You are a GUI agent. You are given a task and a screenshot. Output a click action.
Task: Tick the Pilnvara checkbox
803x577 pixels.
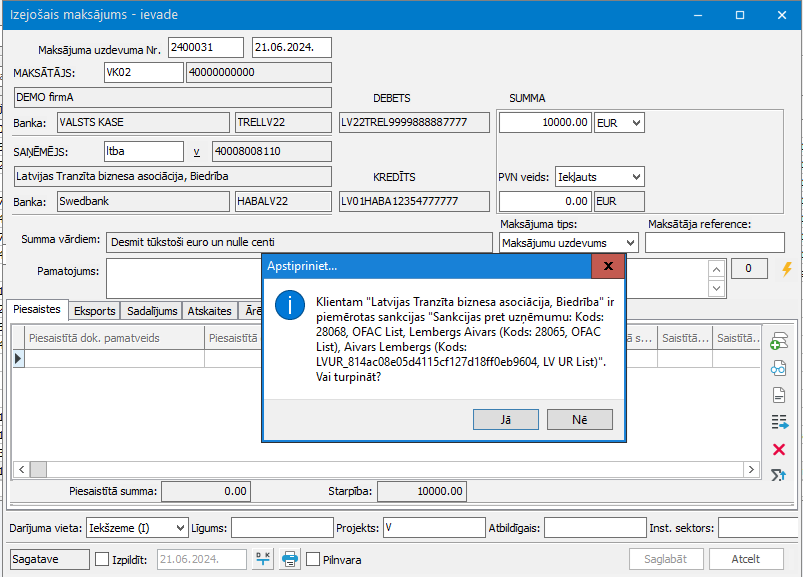coord(313,559)
